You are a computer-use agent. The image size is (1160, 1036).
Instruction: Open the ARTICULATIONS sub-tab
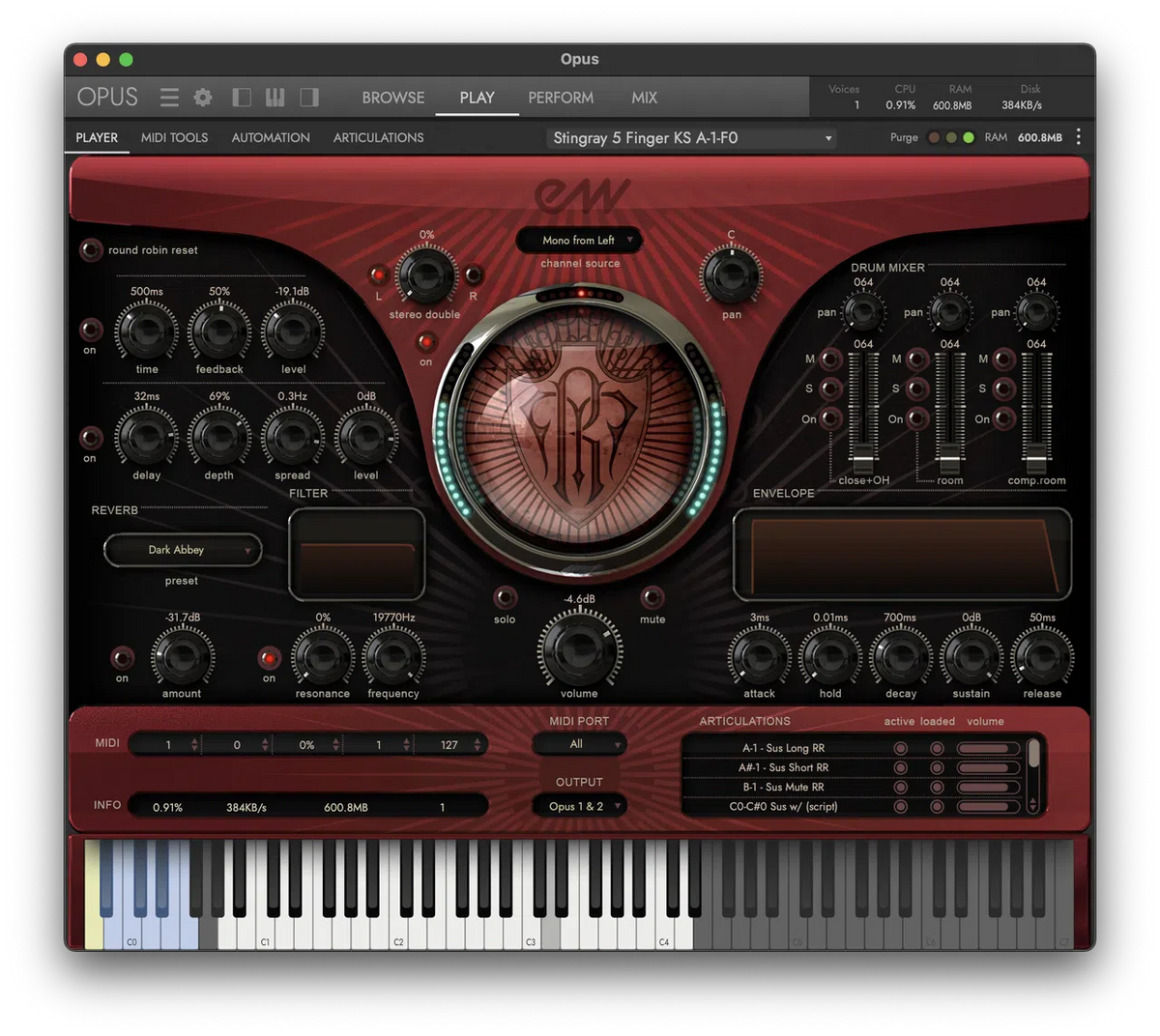[378, 137]
